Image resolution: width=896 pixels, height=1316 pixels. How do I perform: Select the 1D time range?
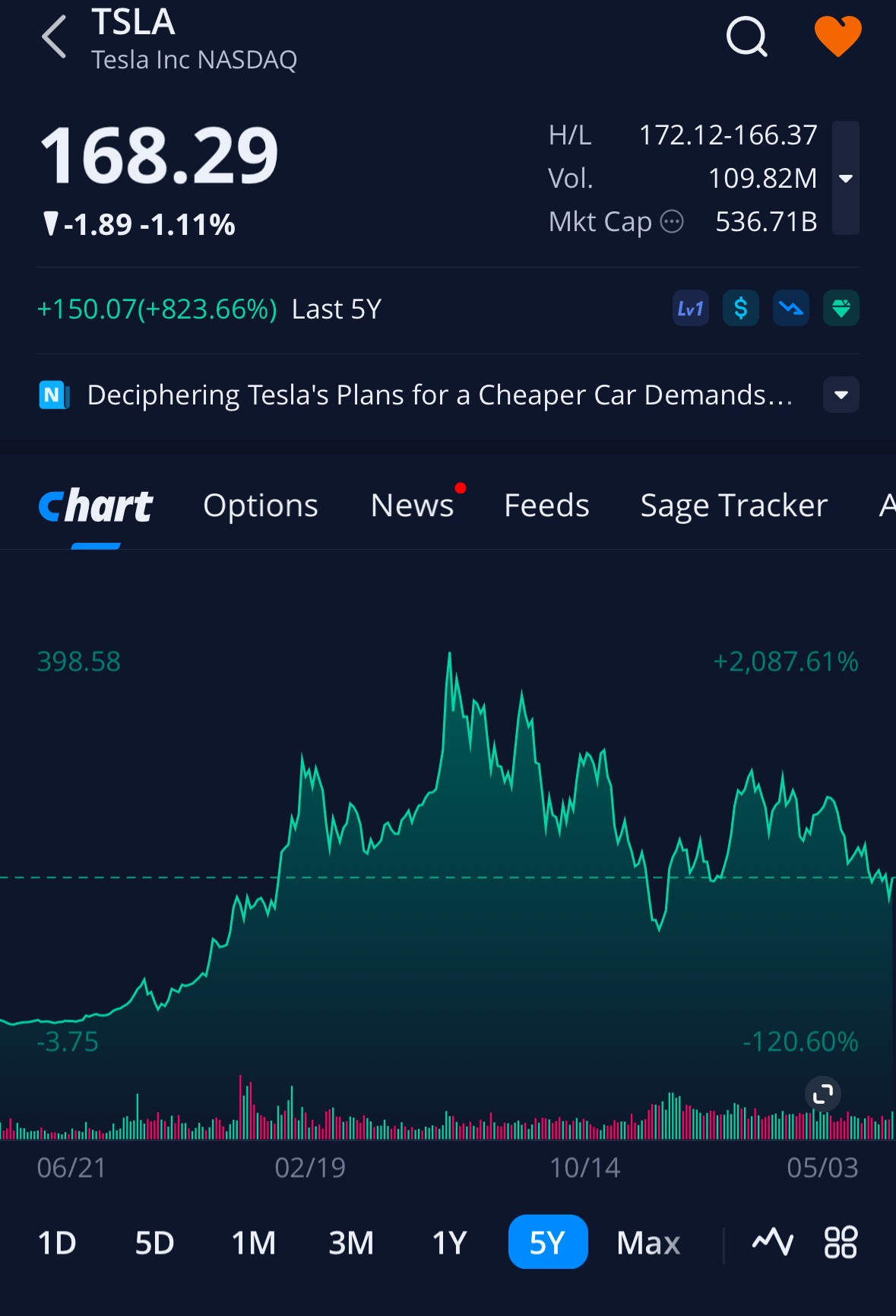[x=57, y=1243]
